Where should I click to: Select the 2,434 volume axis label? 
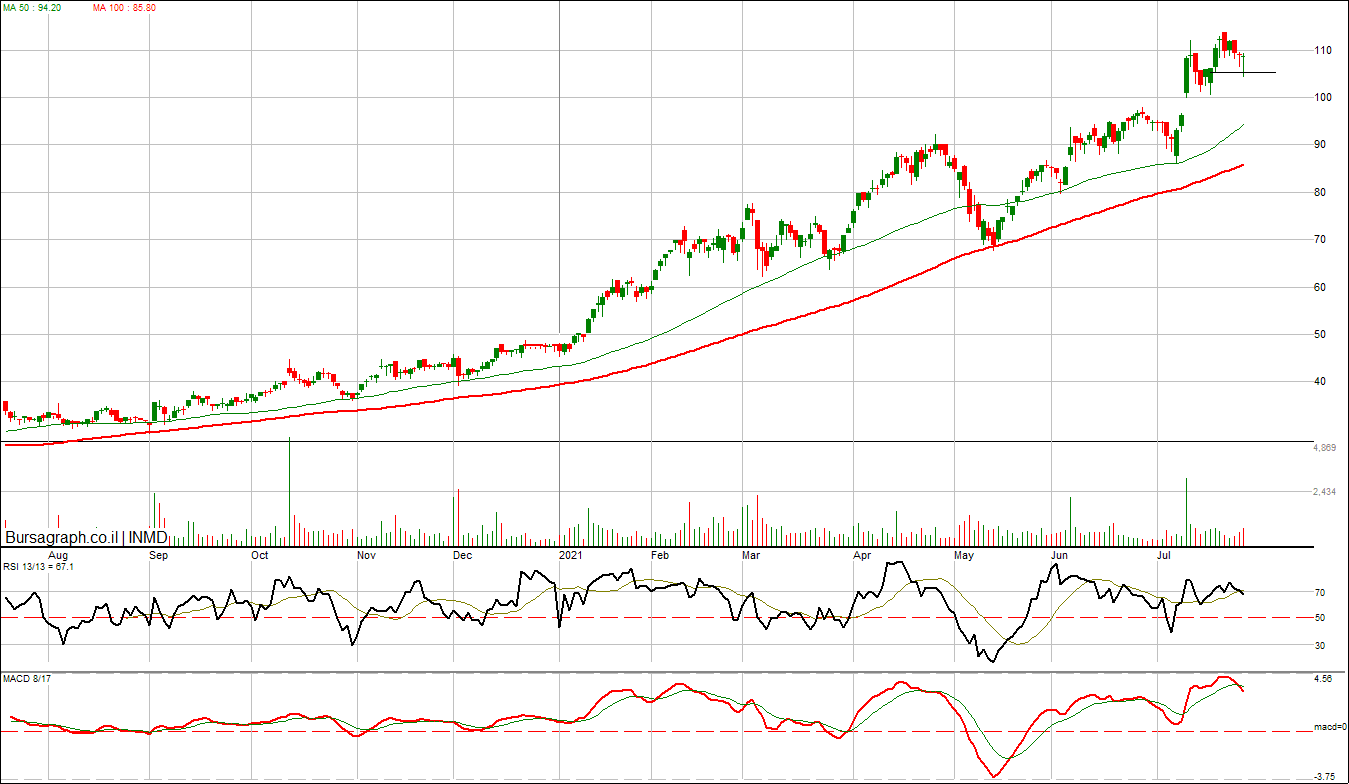point(1326,492)
